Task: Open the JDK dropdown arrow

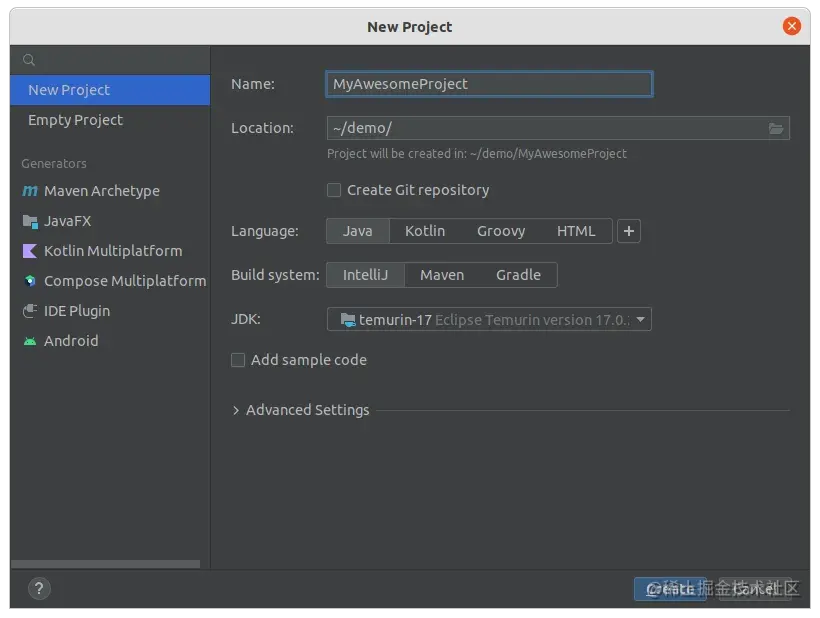Action: tap(641, 319)
